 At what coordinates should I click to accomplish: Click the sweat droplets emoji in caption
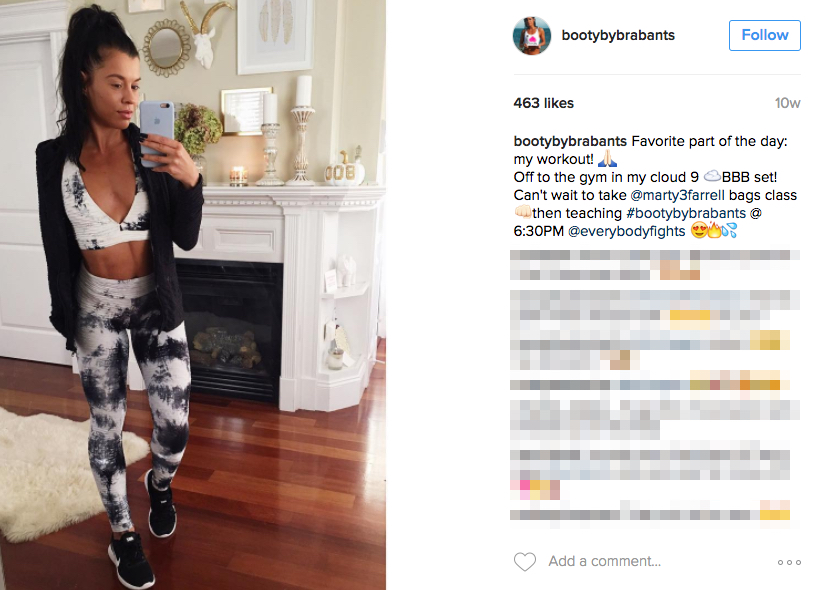pos(730,230)
